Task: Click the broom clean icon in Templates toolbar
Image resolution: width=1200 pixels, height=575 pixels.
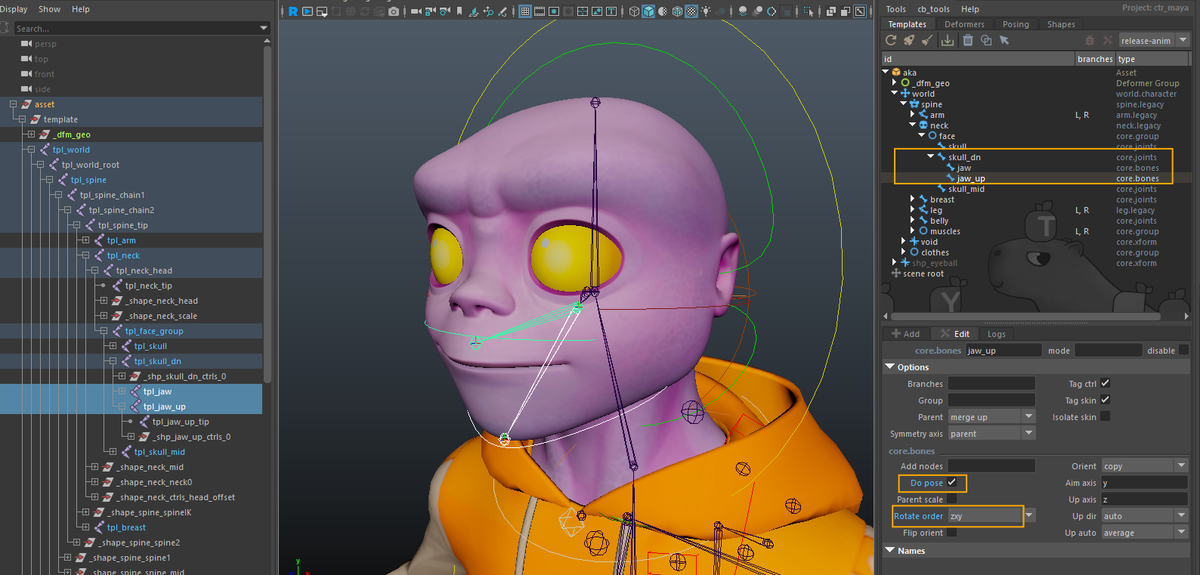Action: coord(928,40)
